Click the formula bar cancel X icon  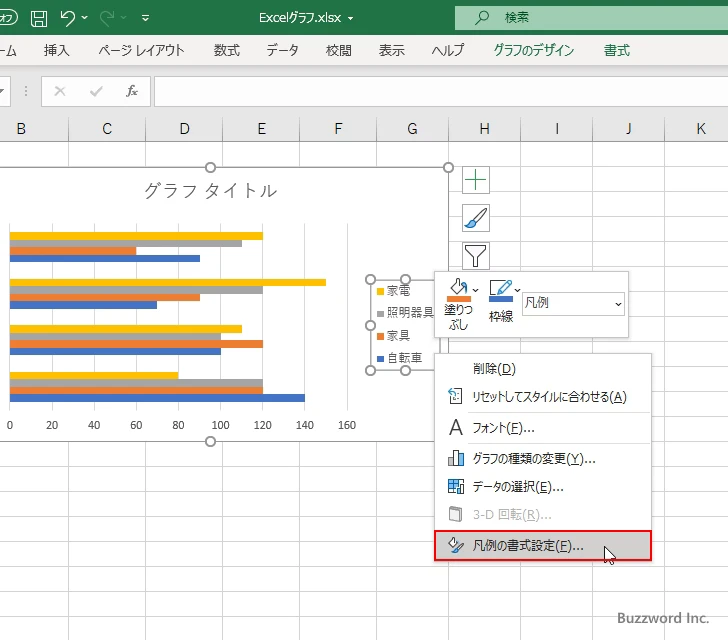tap(60, 91)
